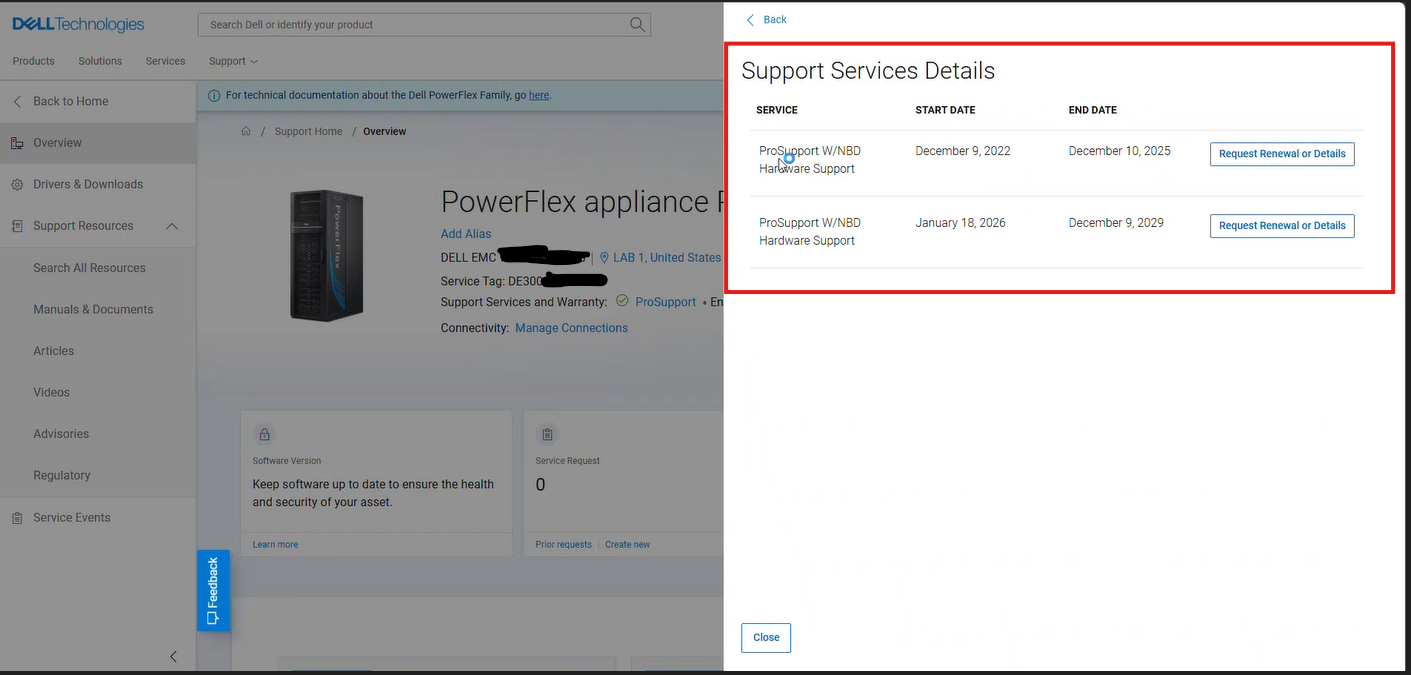
Task: Click Request Renewal for January 2026 service
Action: [1282, 226]
